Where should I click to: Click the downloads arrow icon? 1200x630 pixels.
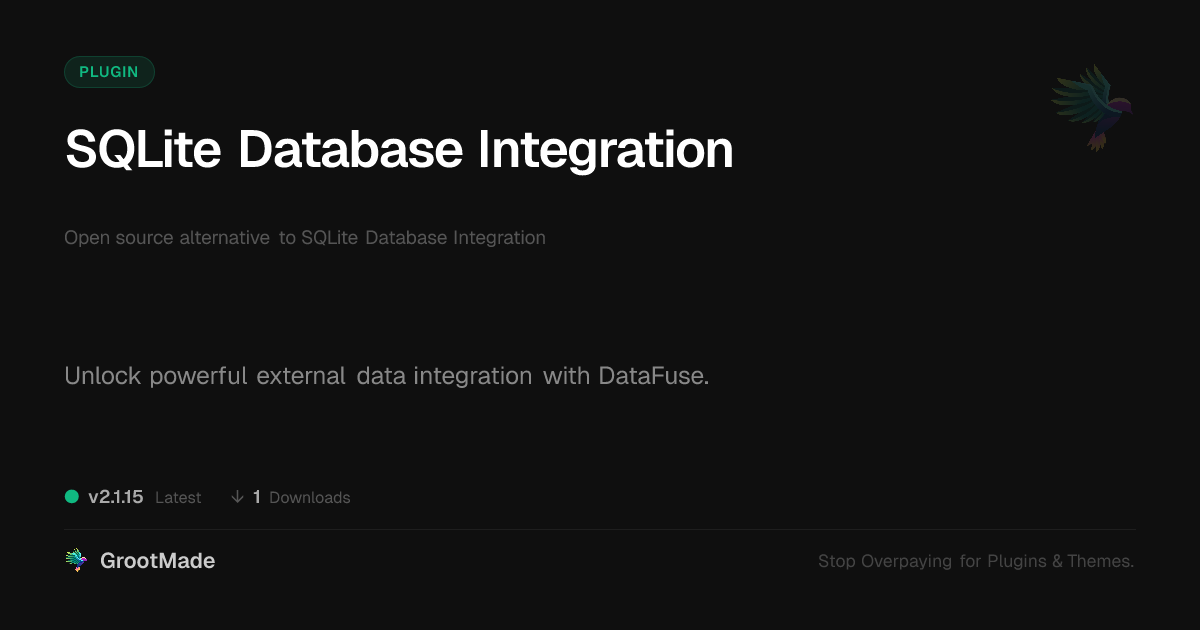click(x=237, y=497)
